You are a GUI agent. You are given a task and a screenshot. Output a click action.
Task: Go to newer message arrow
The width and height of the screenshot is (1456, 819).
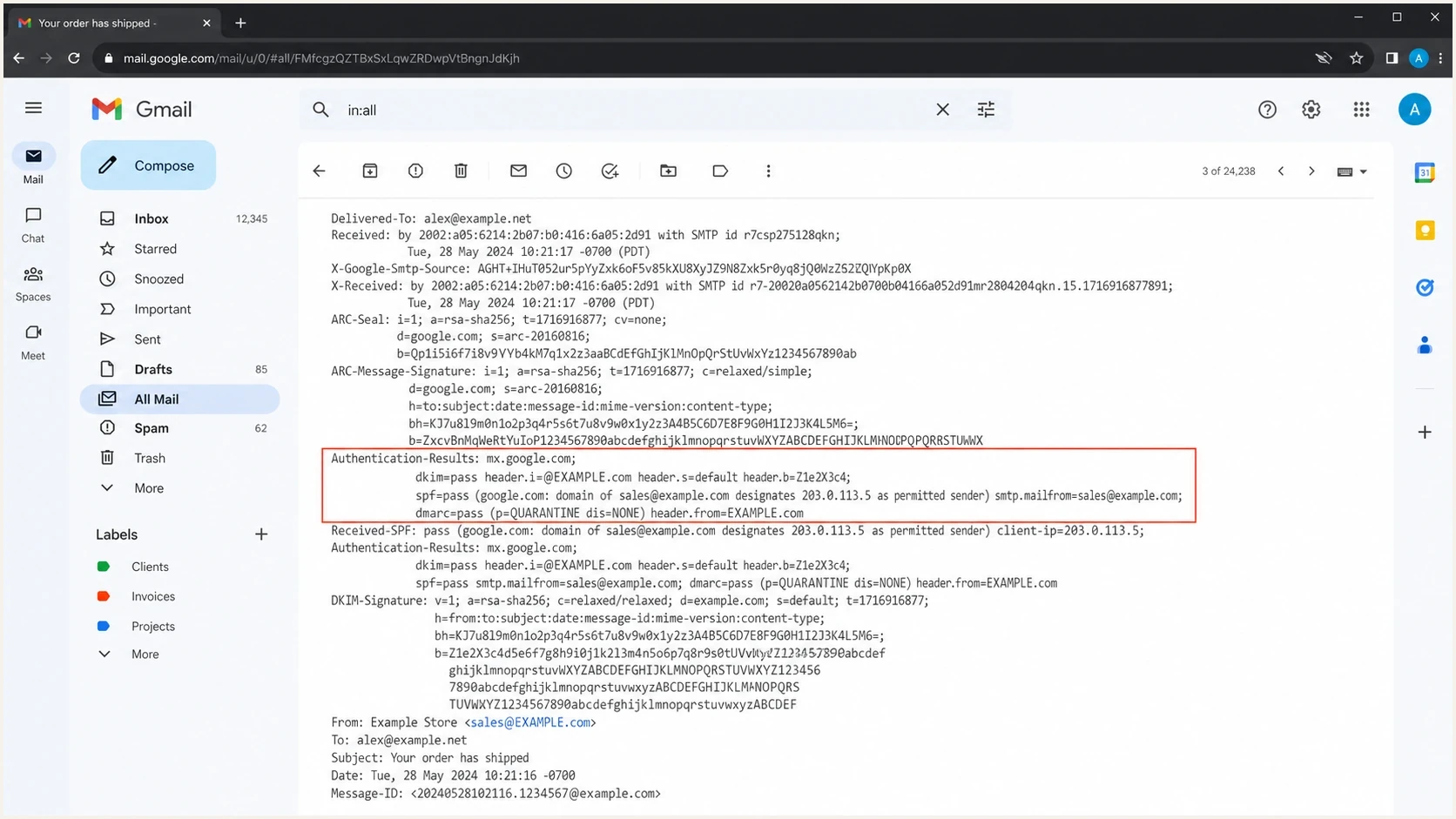1281,171
